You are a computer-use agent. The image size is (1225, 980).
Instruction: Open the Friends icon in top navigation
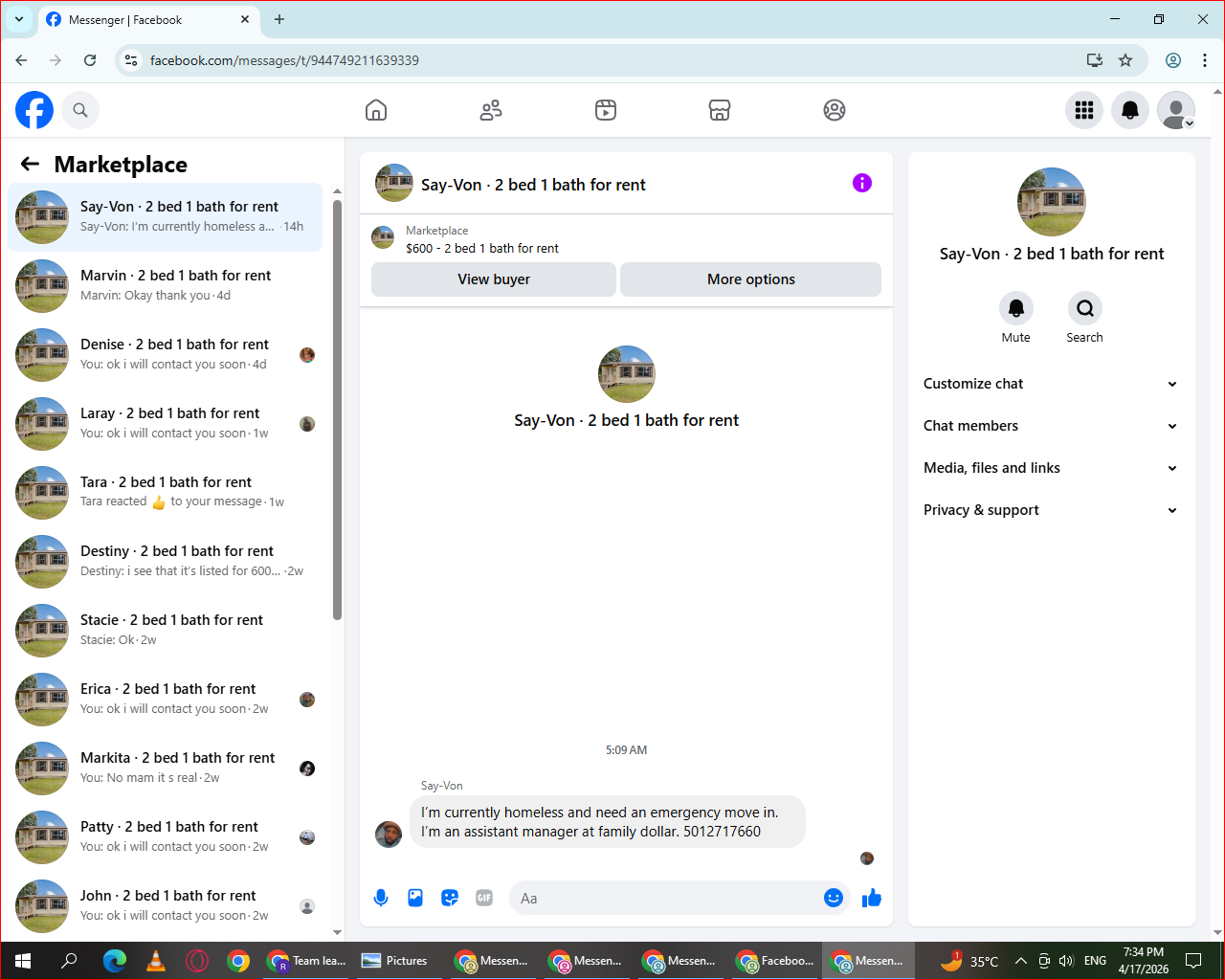(491, 110)
